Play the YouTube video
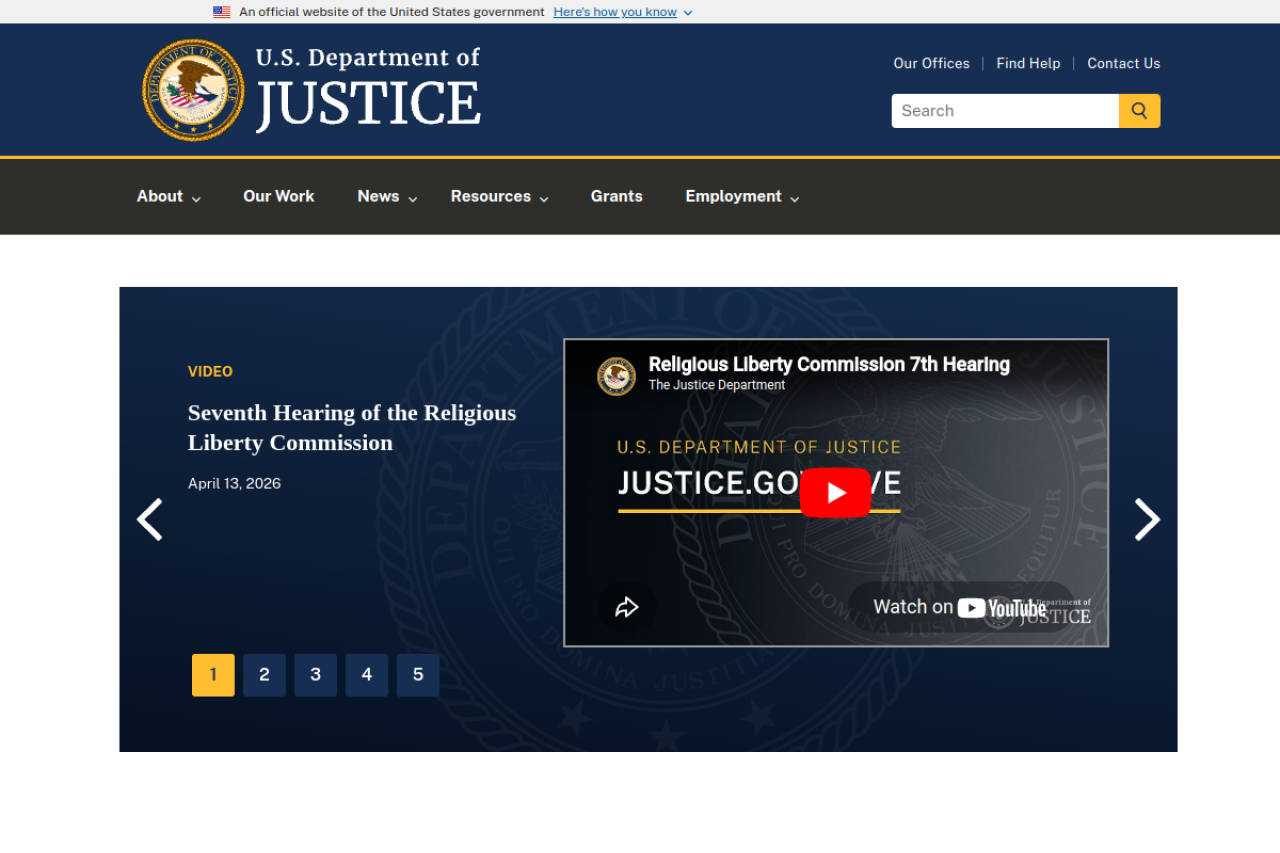 tap(835, 492)
